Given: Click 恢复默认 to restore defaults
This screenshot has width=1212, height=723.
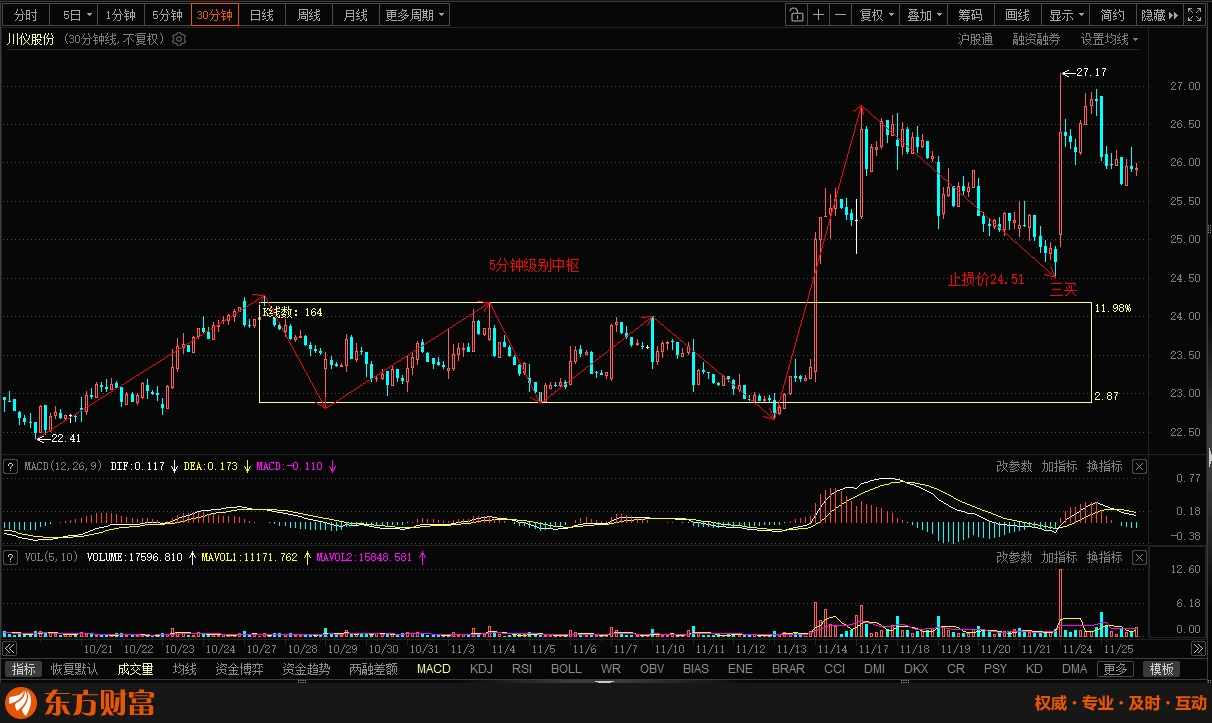Looking at the screenshot, I should (x=75, y=669).
